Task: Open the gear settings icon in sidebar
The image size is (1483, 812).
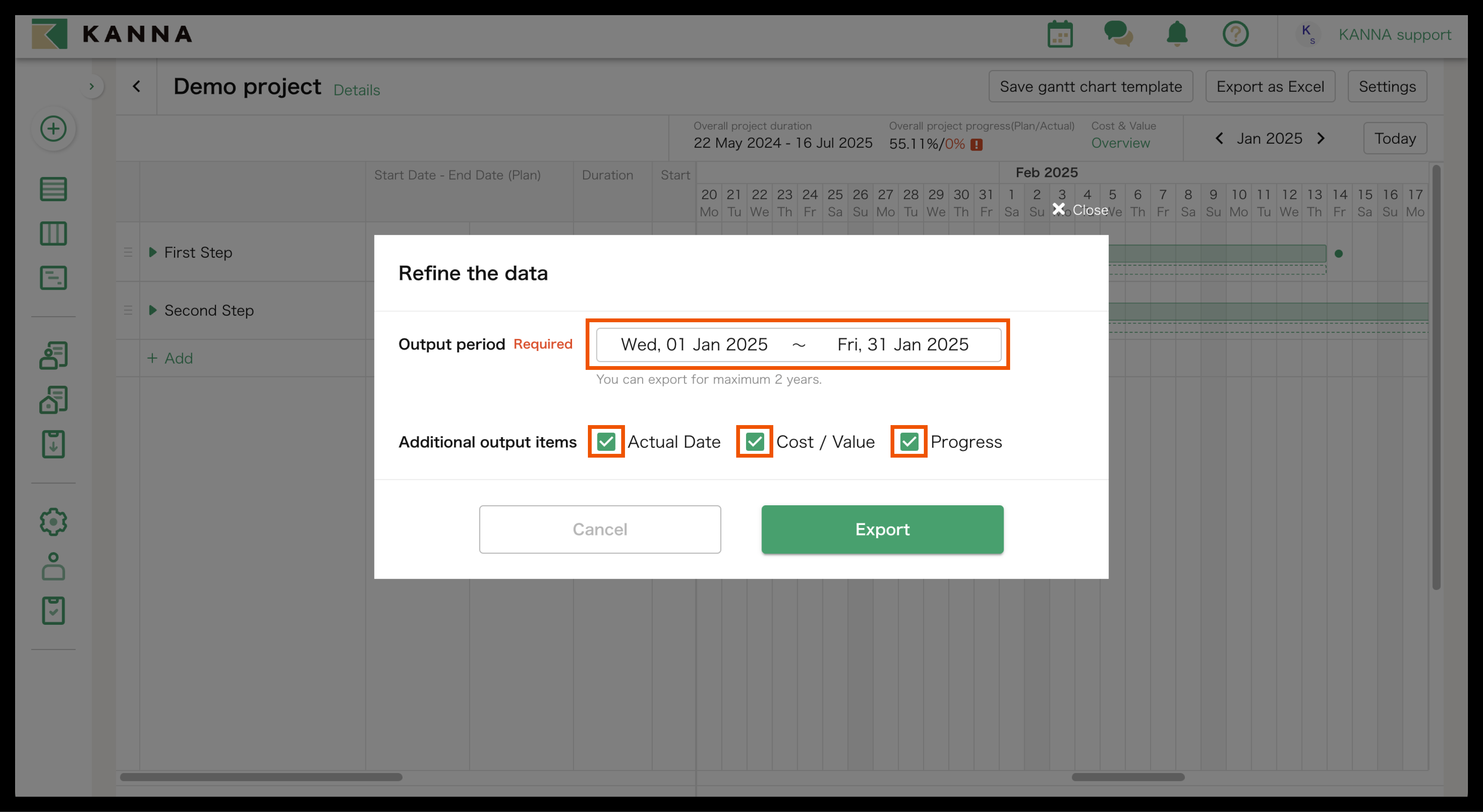Action: [x=53, y=522]
